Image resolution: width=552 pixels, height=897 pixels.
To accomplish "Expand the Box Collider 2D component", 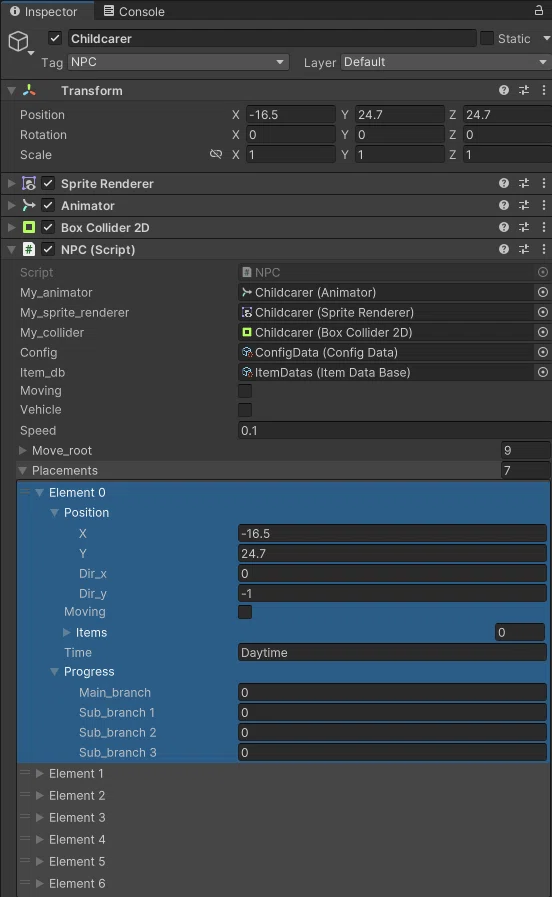I will (11, 228).
